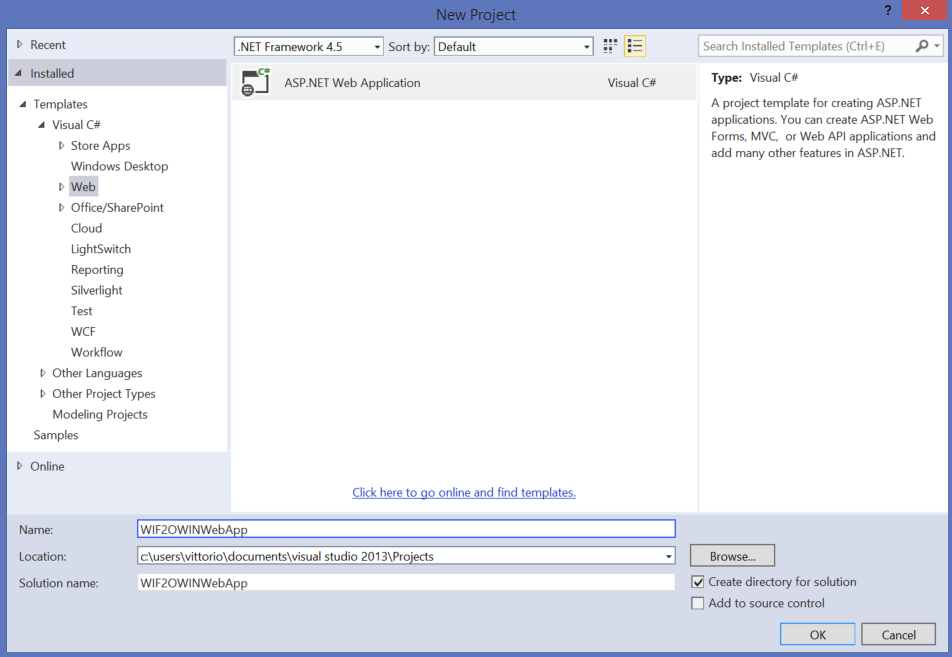952x657 pixels.
Task: Select Store Apps label in tree
Action: tap(101, 146)
